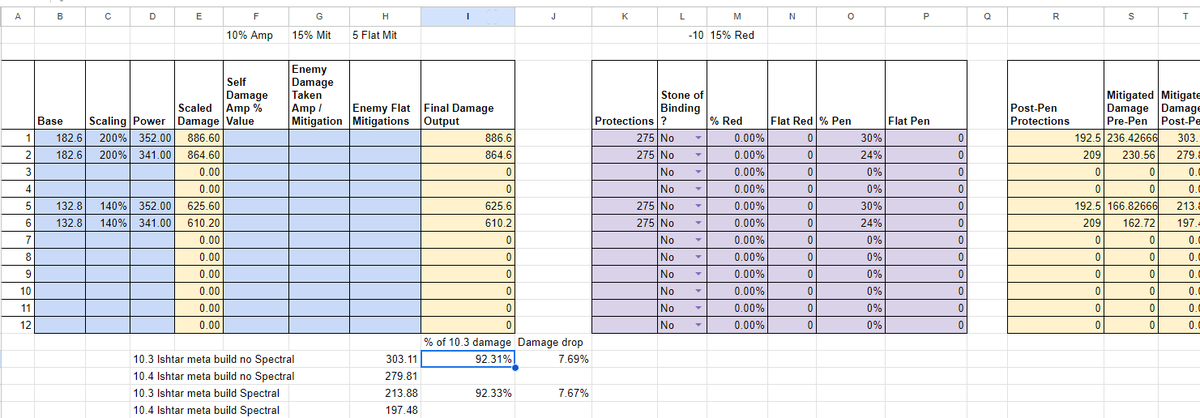
Task: Click the '% Red' header cell
Action: tap(736, 96)
